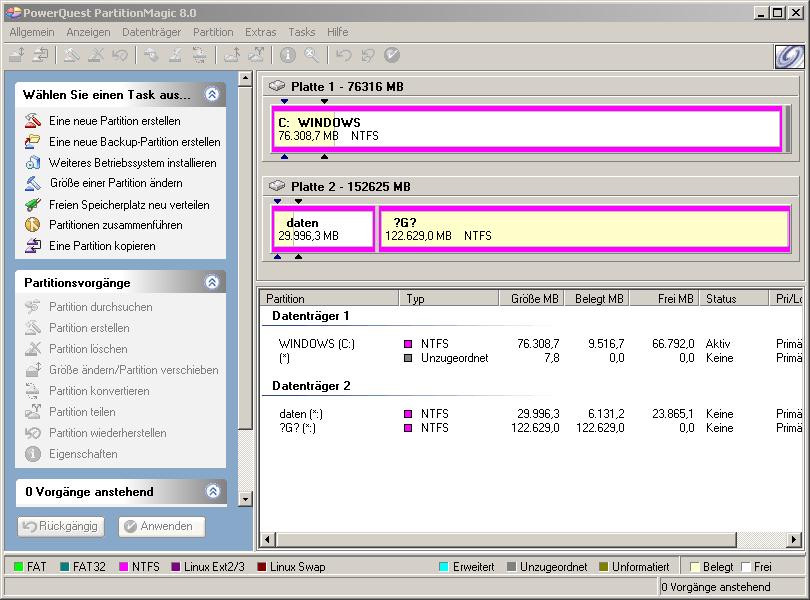Collapse the 'Wählen Sie einen Task aus' panel
The image size is (810, 600).
tap(212, 94)
